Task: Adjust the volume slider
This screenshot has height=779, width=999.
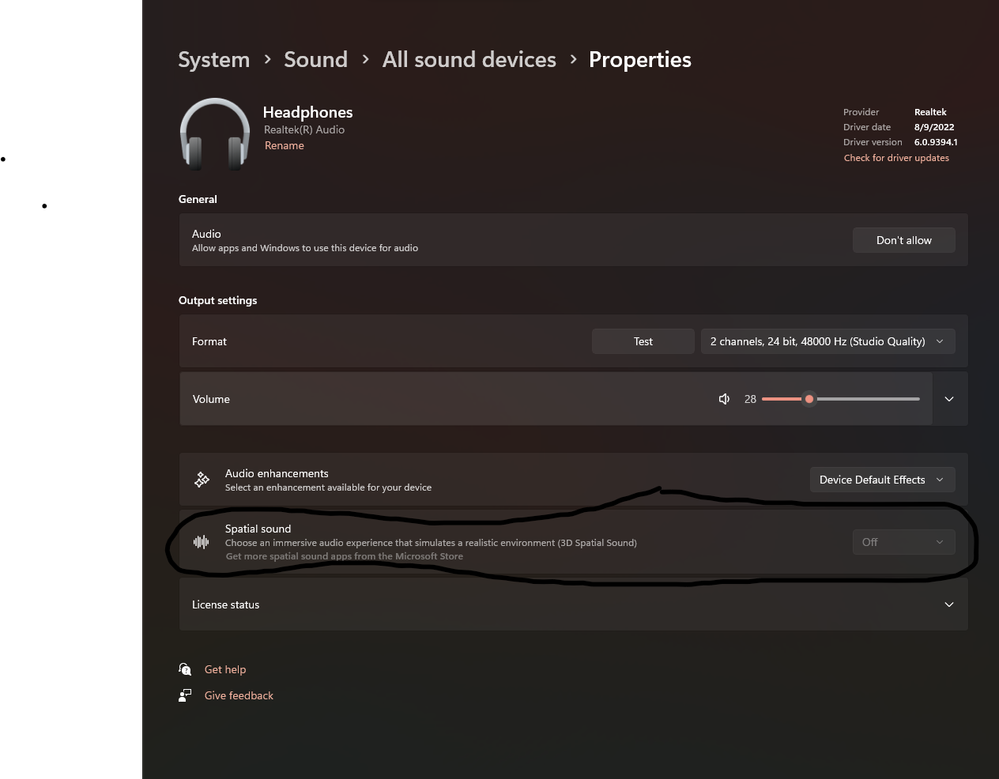Action: click(x=809, y=398)
